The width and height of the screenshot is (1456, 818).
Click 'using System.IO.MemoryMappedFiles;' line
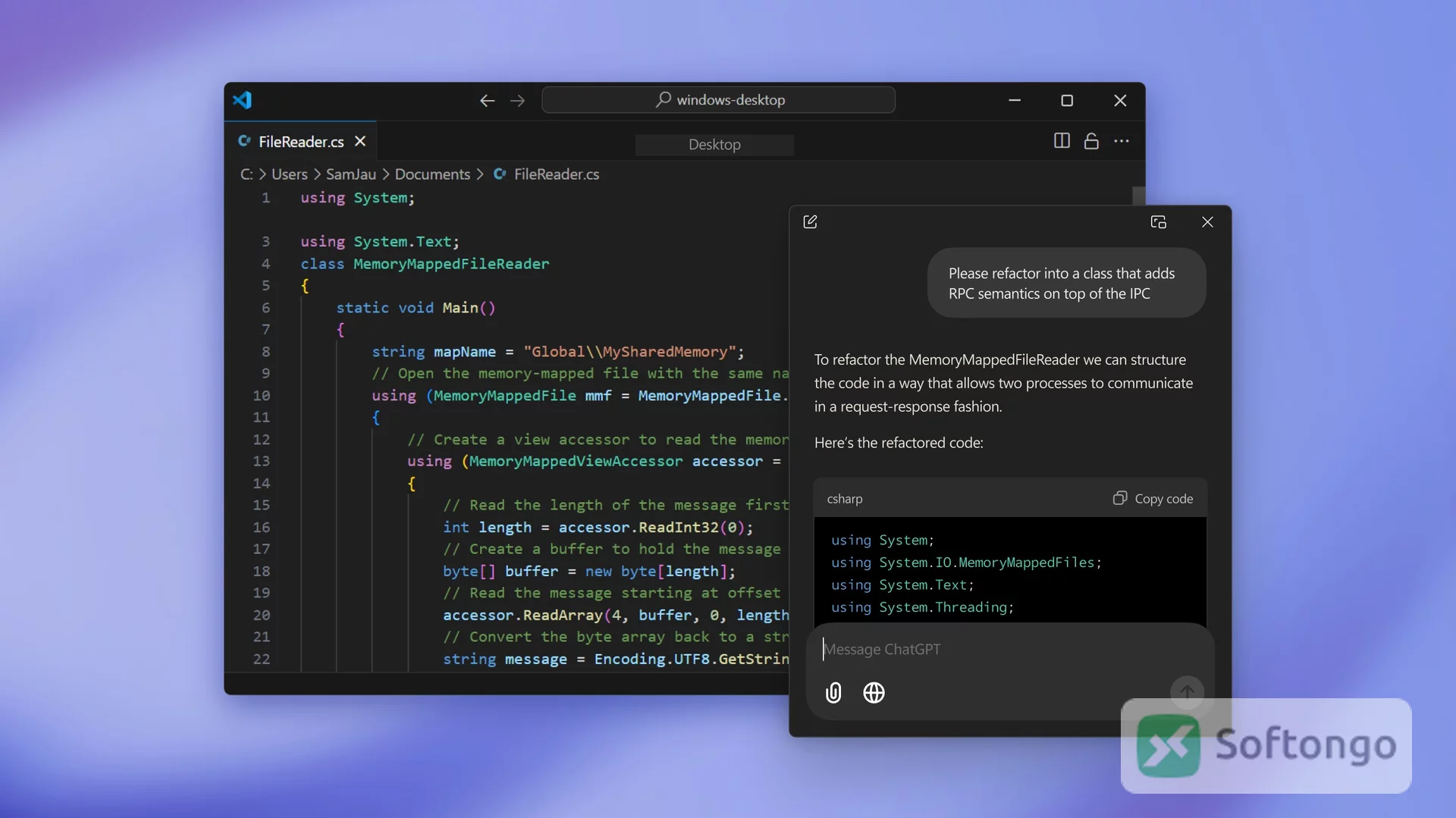coord(966,563)
